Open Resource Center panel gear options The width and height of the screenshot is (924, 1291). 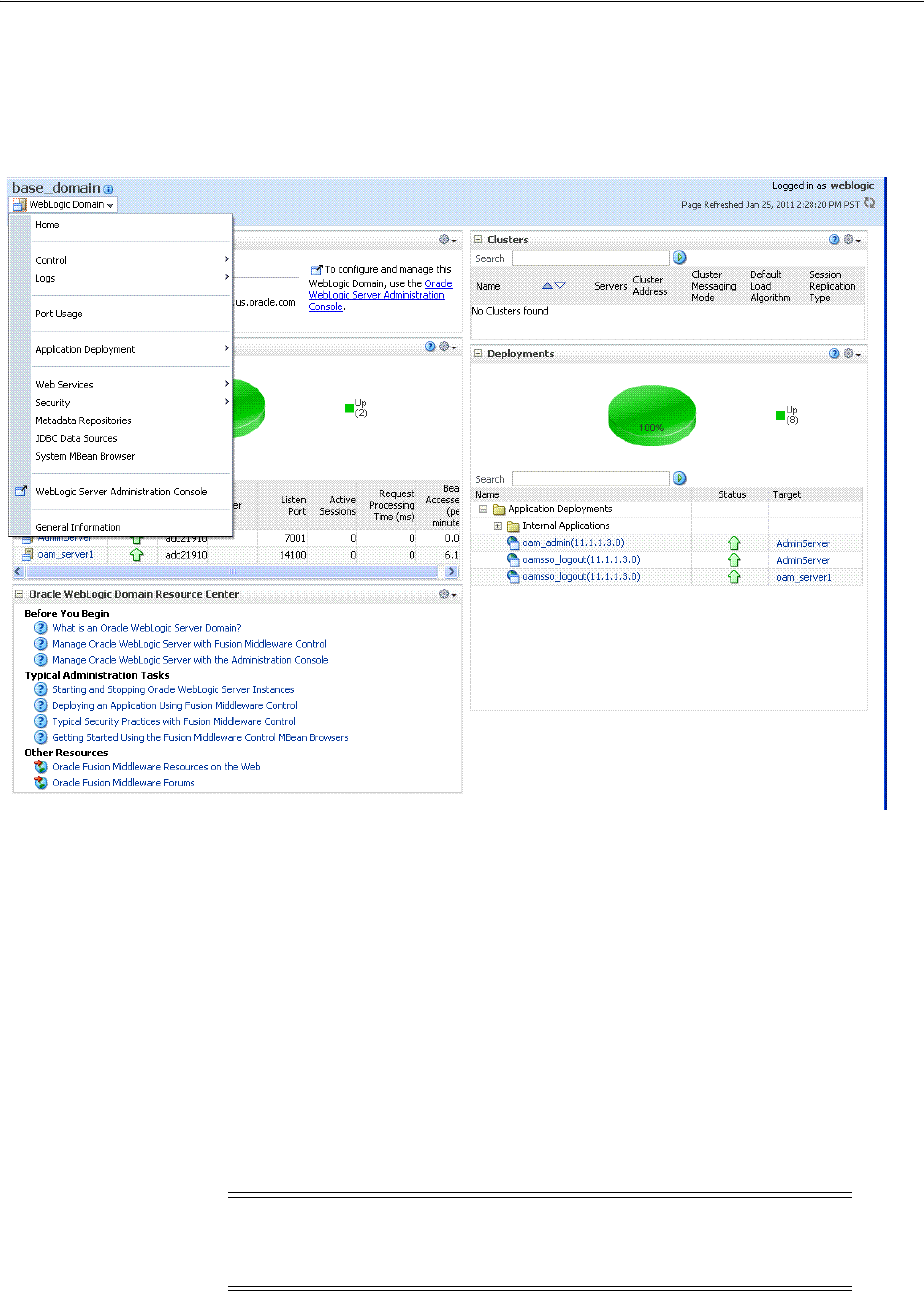(448, 595)
